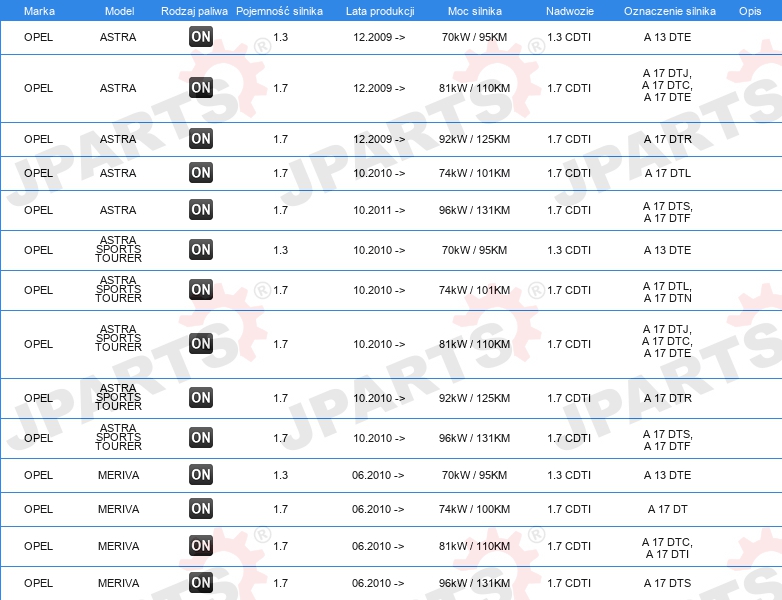The width and height of the screenshot is (782, 600).
Task: Click ON icon in Astra Sports Tourer 92kW / 125KM row
Action: click(x=201, y=398)
